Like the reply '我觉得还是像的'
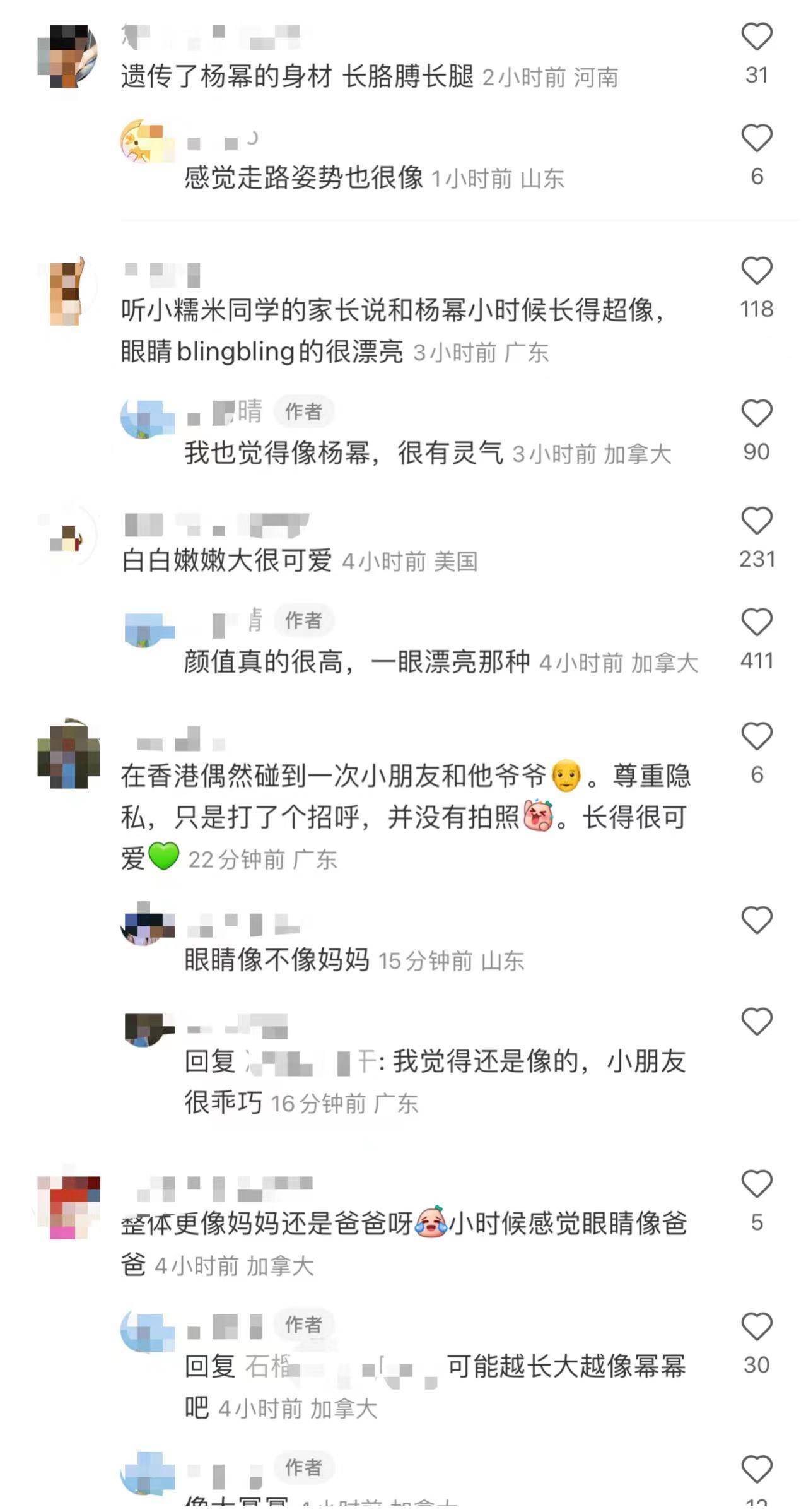The image size is (806, 1512). click(x=756, y=1022)
